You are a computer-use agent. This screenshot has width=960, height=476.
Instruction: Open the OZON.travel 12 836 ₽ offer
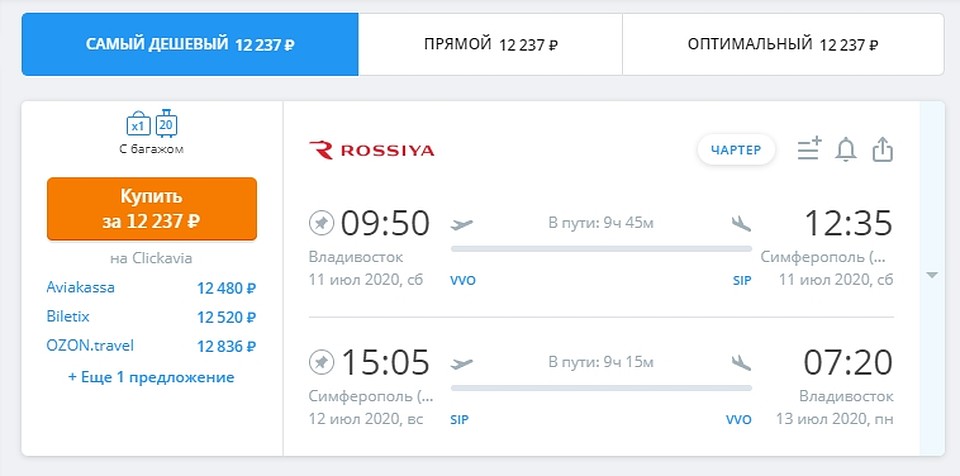[x=151, y=346]
